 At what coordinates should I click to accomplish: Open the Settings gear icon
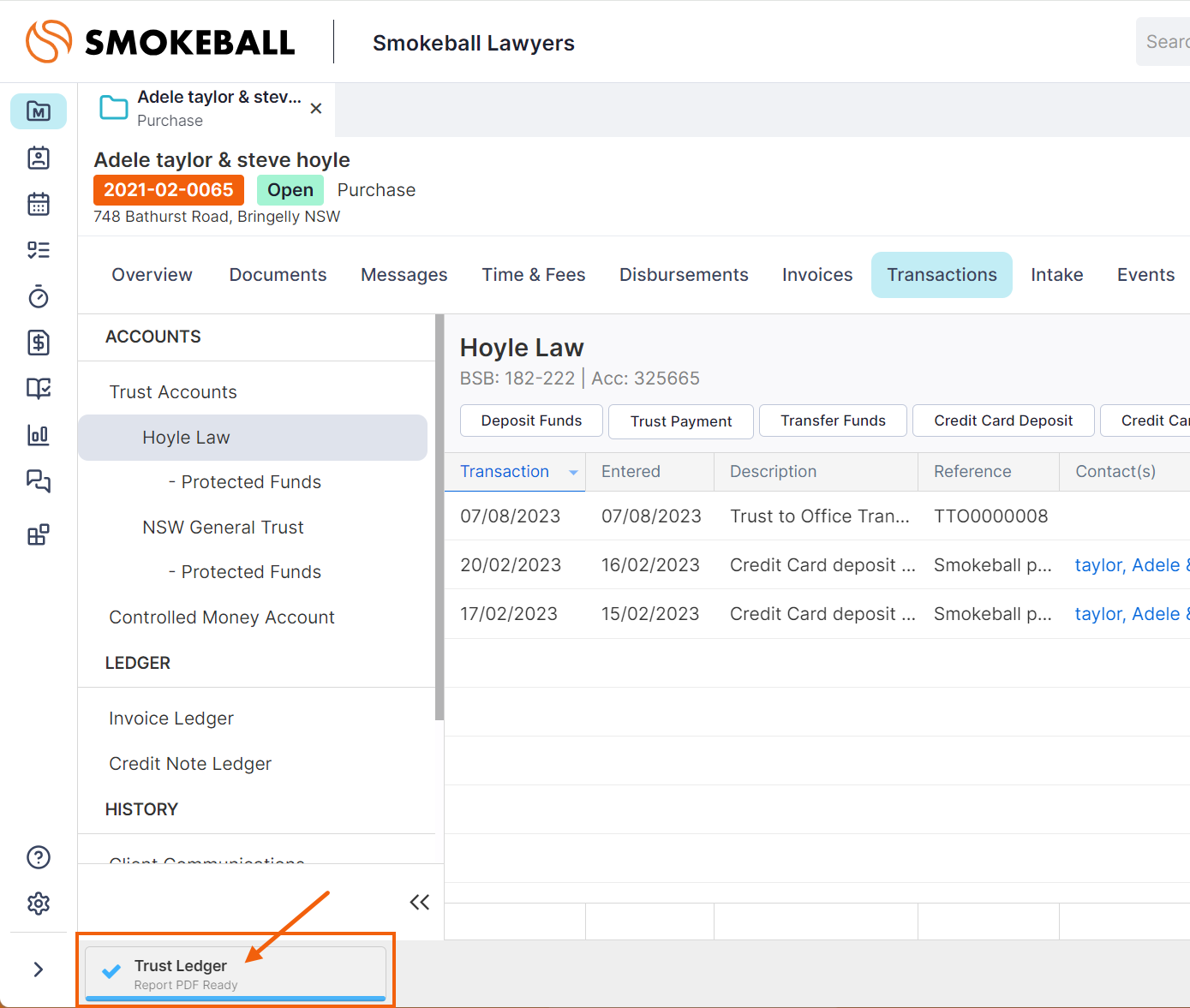click(39, 904)
